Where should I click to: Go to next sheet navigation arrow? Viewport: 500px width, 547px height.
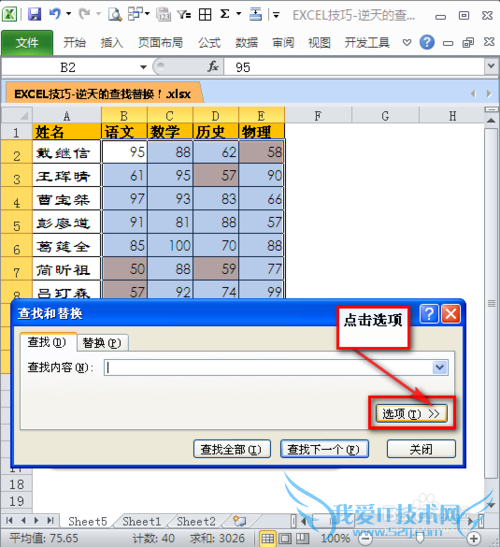(x=36, y=520)
